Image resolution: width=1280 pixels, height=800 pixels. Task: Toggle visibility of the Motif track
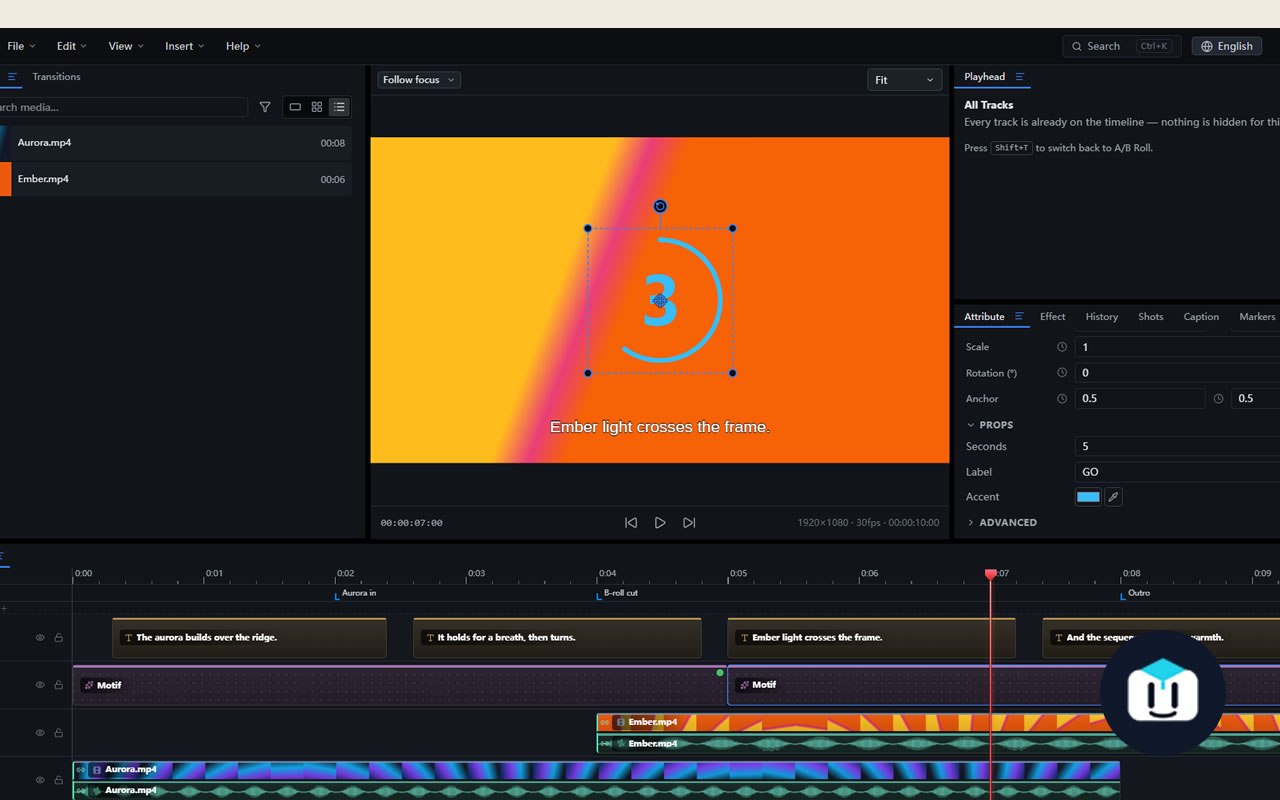[x=40, y=685]
